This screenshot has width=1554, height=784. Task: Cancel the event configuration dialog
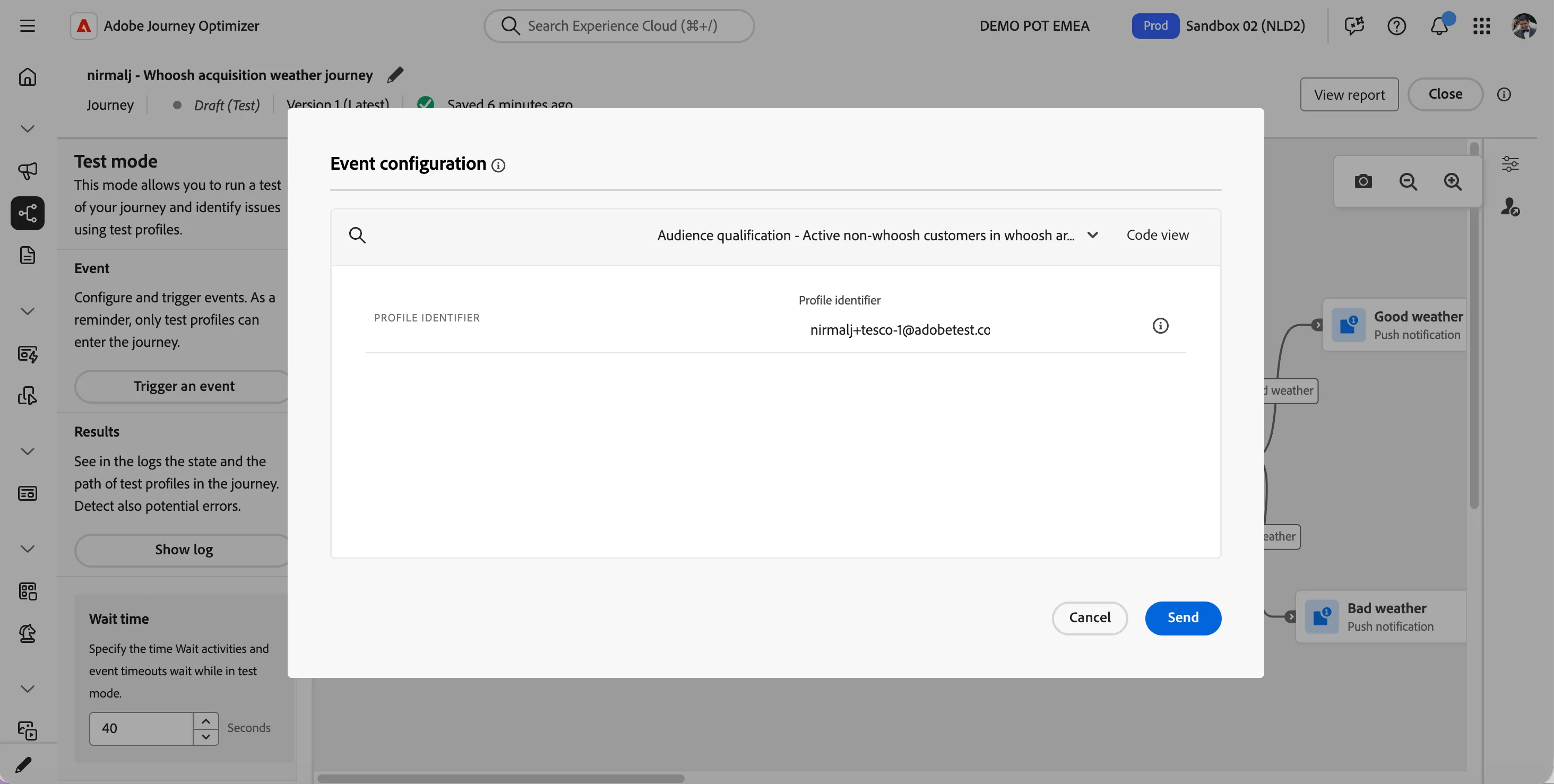pyautogui.click(x=1090, y=617)
